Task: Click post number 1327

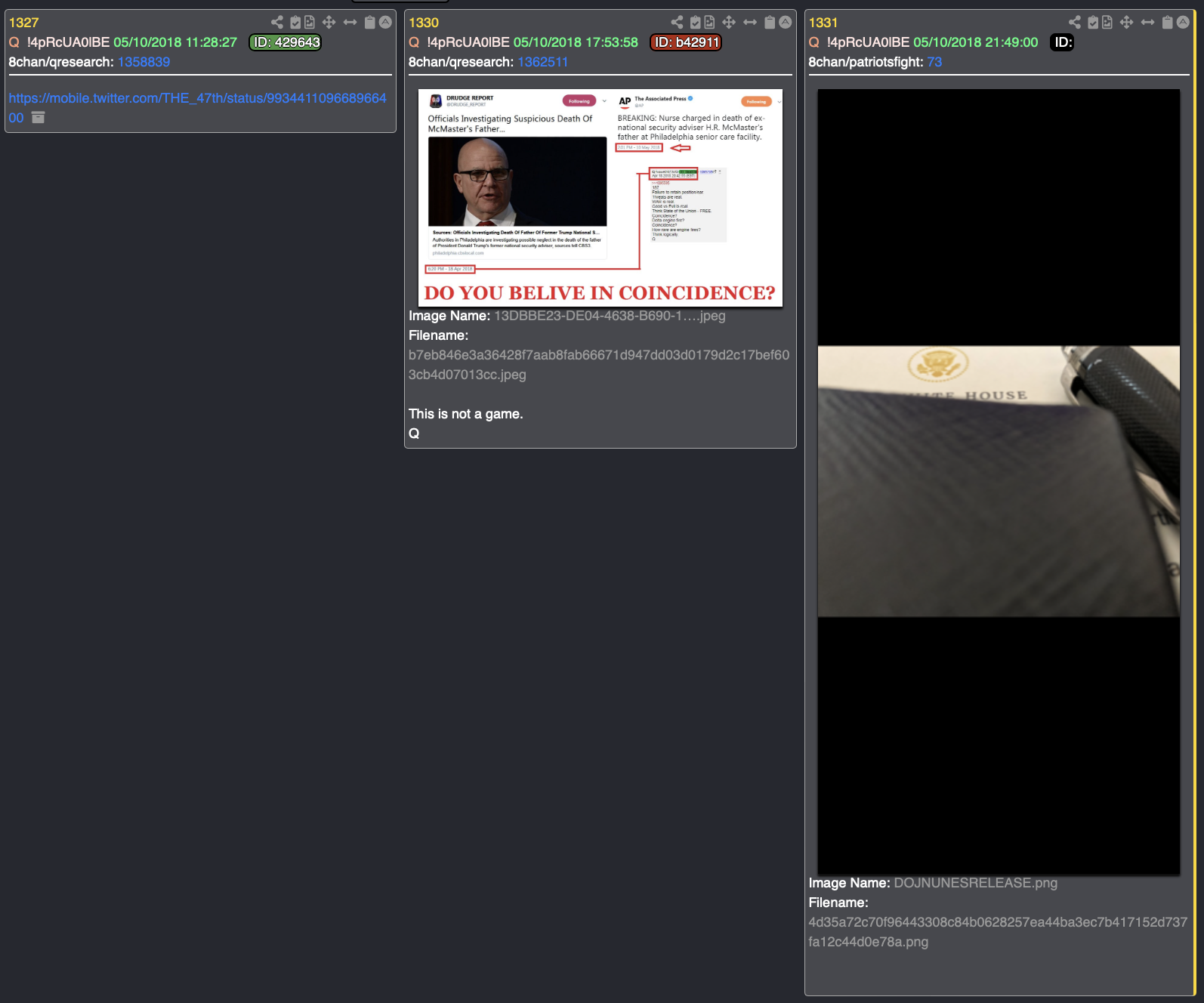Action: point(23,23)
